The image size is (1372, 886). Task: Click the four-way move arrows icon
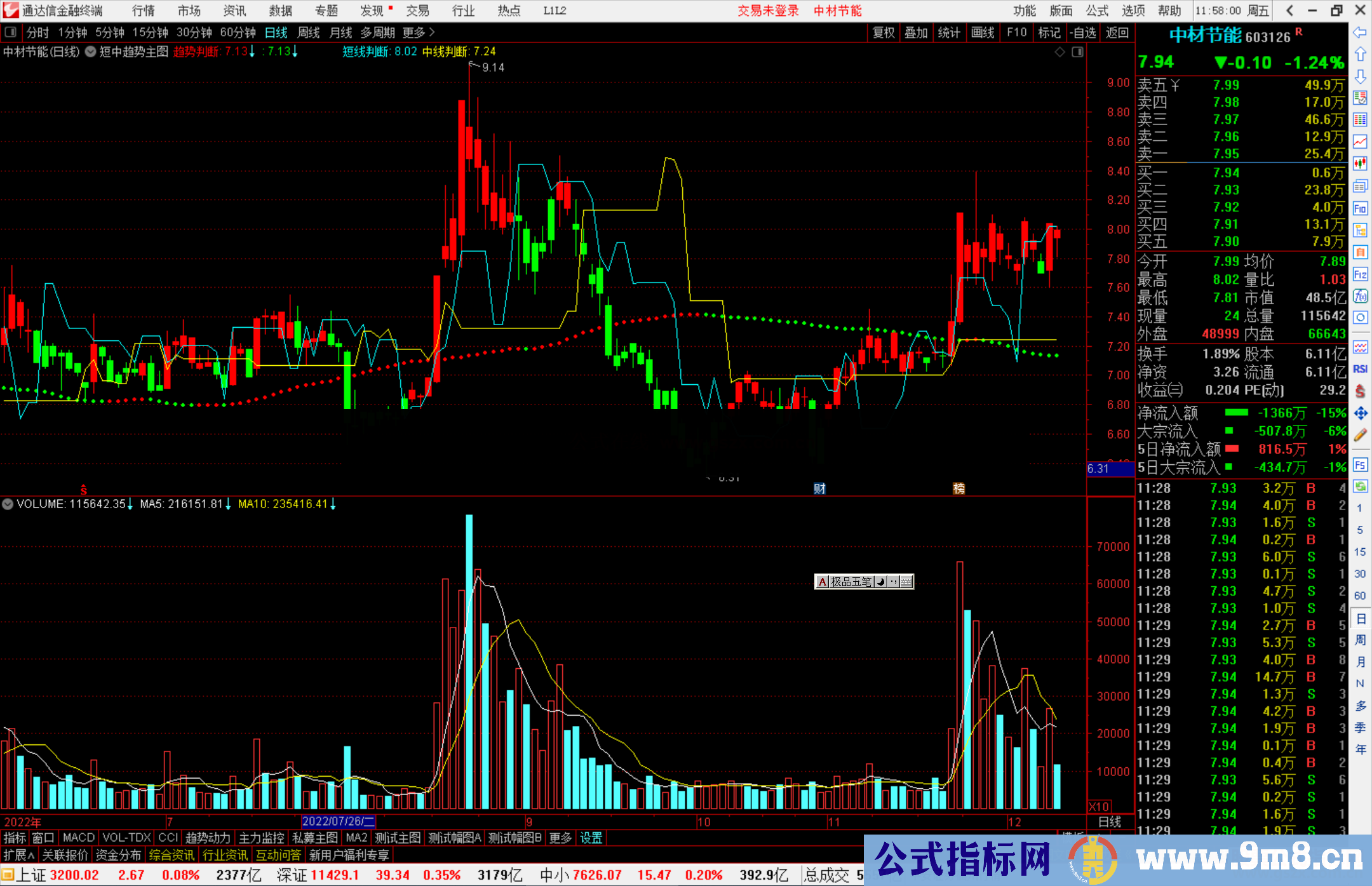(x=1360, y=413)
